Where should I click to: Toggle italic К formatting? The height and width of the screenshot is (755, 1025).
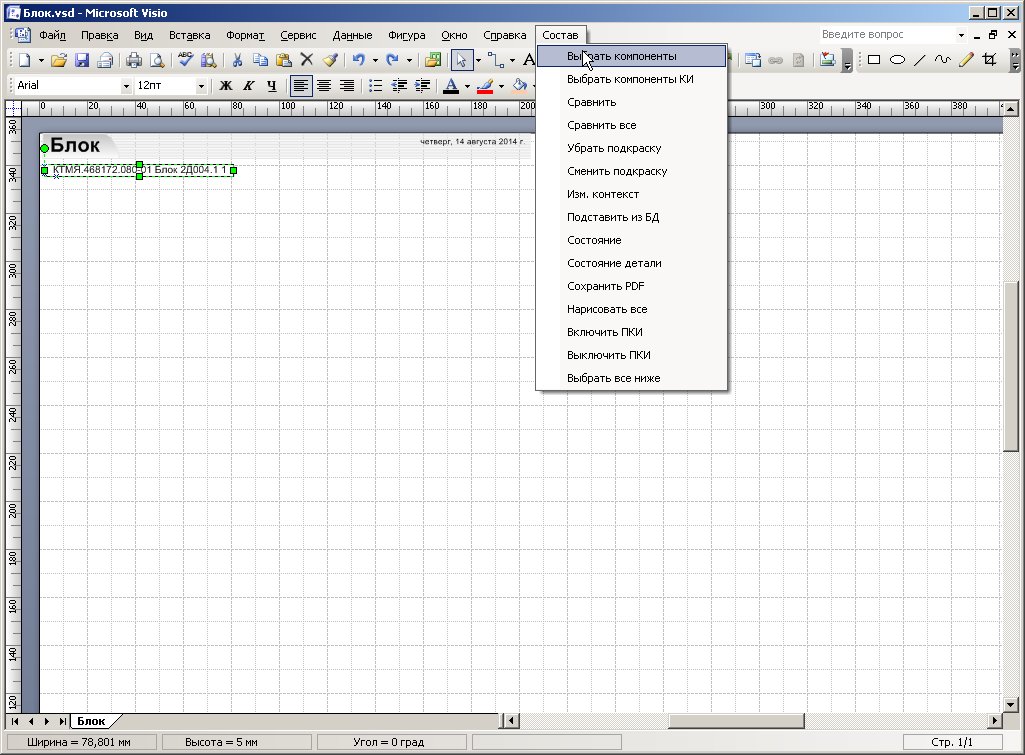[x=248, y=86]
